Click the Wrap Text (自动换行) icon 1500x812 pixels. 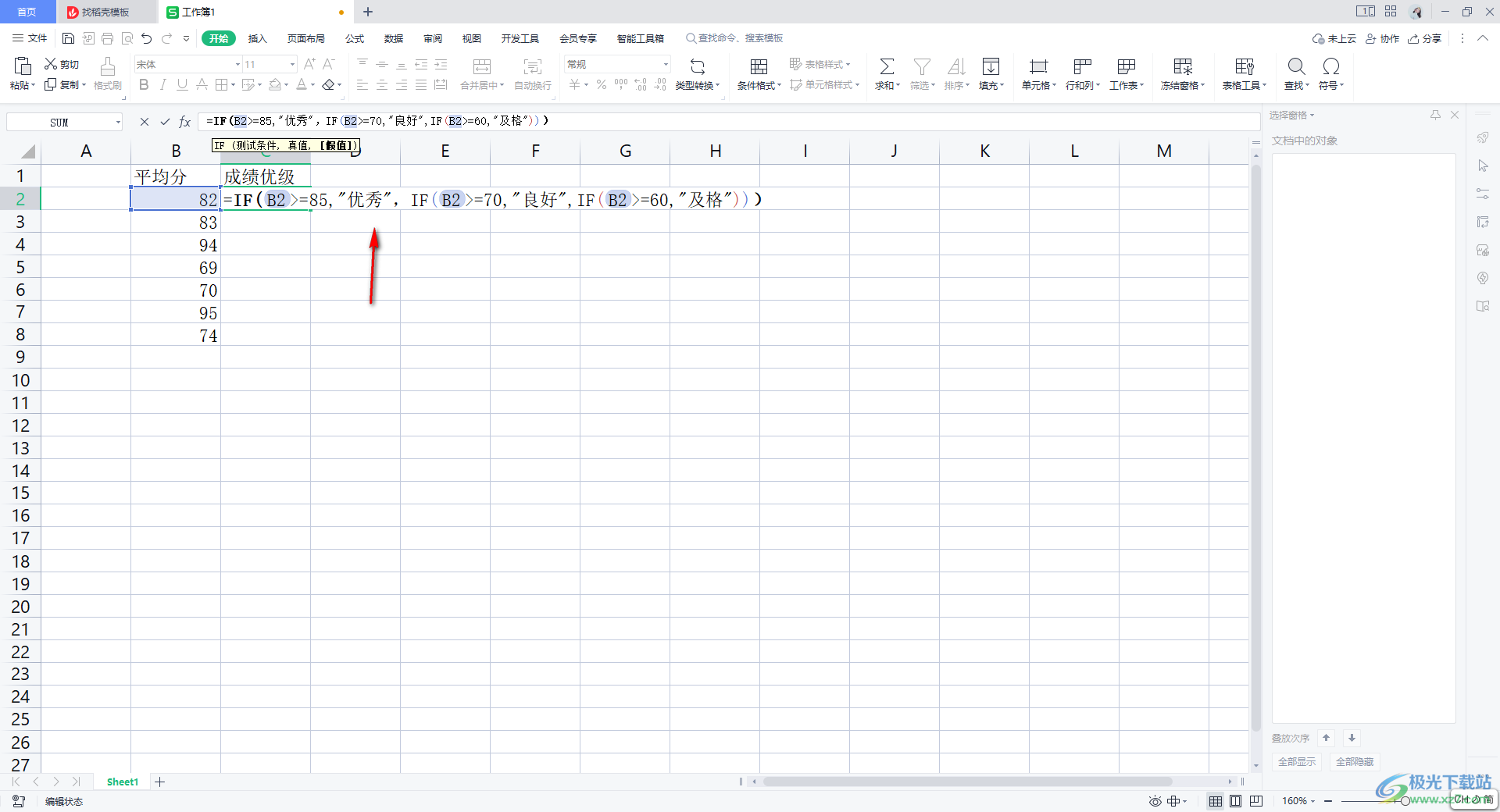533,66
